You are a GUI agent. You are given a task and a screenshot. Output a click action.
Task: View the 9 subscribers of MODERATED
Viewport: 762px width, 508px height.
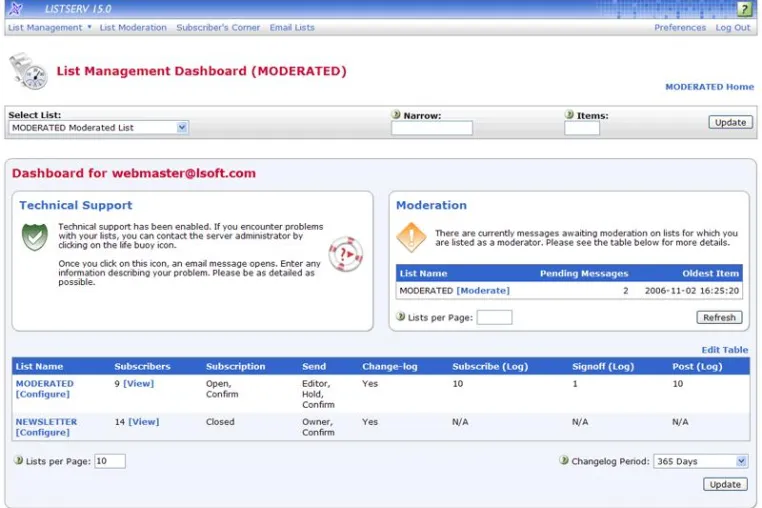point(139,384)
